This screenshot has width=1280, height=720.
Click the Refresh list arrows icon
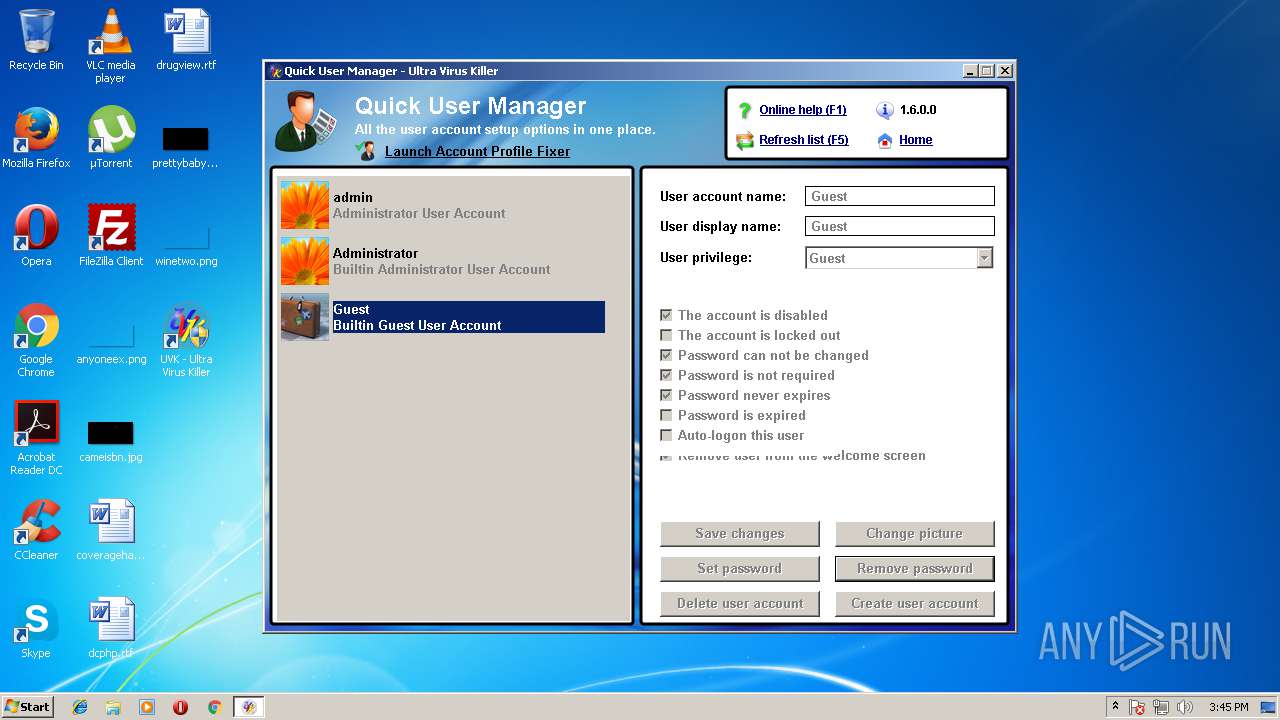tap(744, 140)
